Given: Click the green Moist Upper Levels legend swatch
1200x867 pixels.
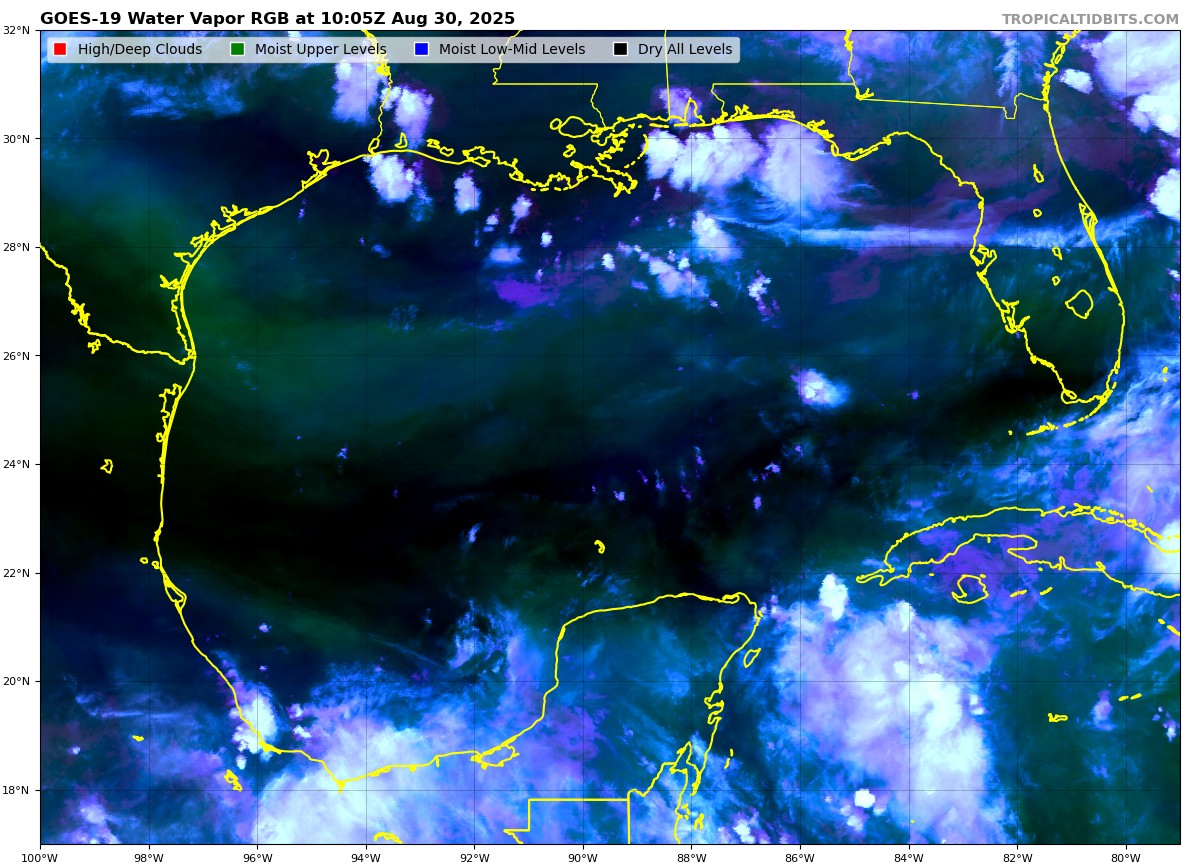Looking at the screenshot, I should [x=237, y=49].
